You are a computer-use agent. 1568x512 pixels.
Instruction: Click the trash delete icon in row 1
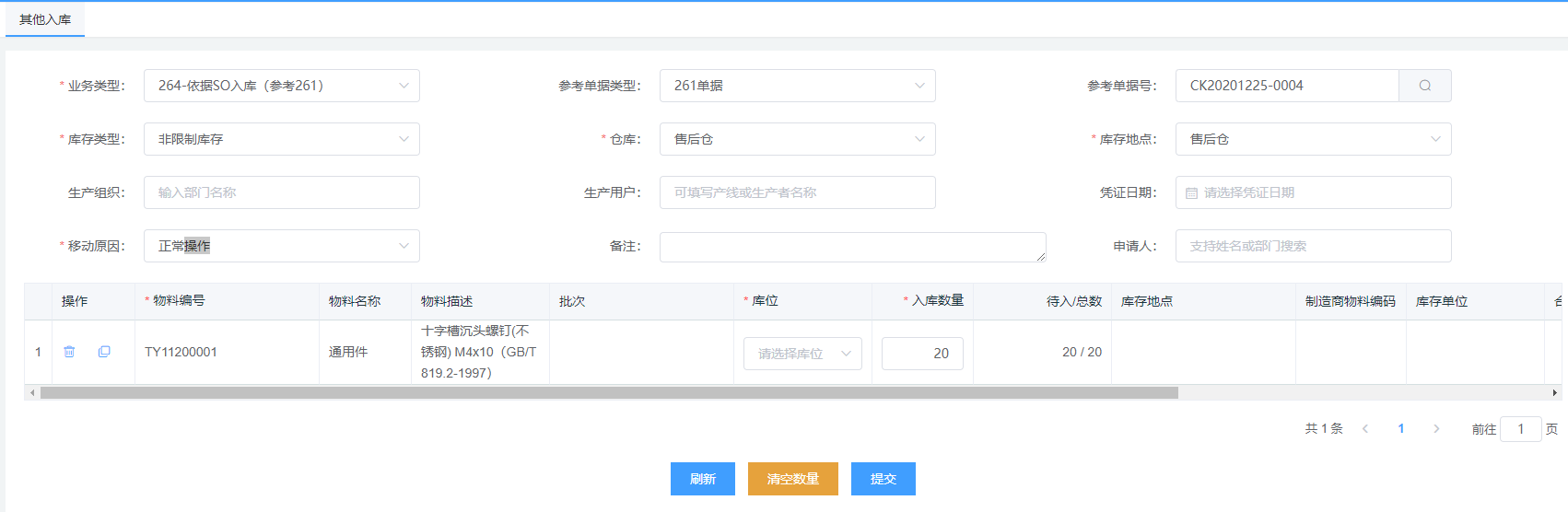69,352
